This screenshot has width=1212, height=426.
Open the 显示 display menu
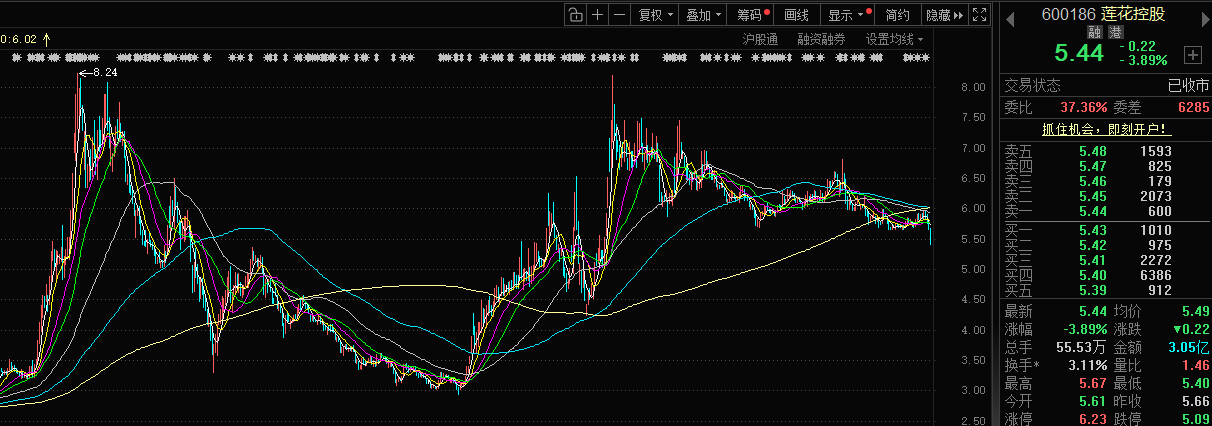click(x=845, y=15)
